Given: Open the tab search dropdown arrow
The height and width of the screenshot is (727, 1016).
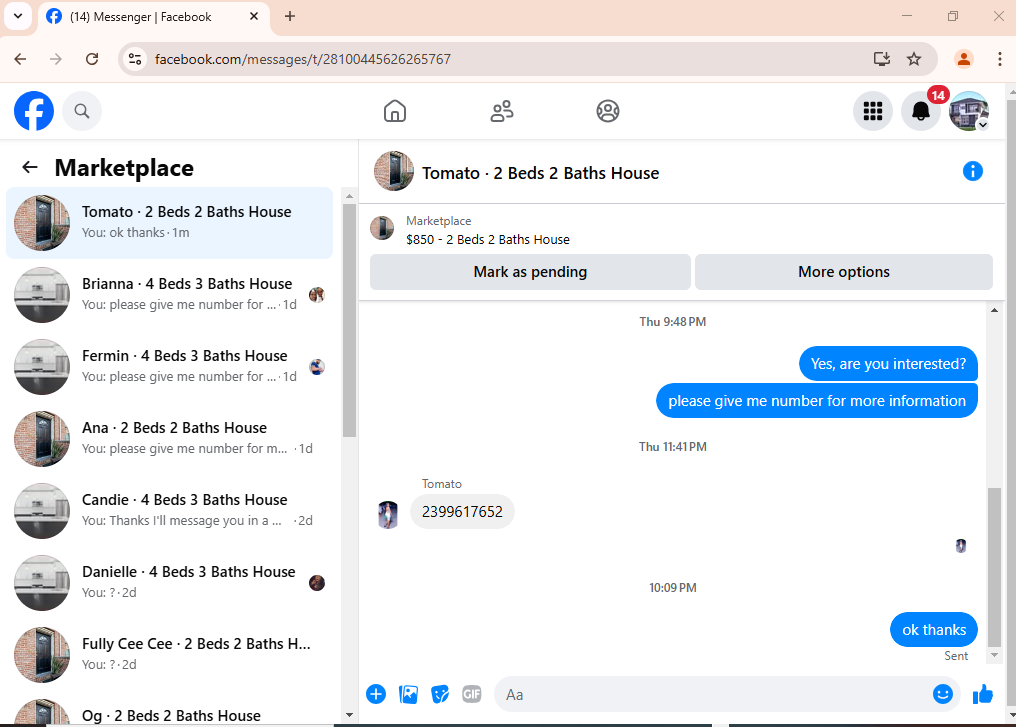Looking at the screenshot, I should (x=18, y=16).
